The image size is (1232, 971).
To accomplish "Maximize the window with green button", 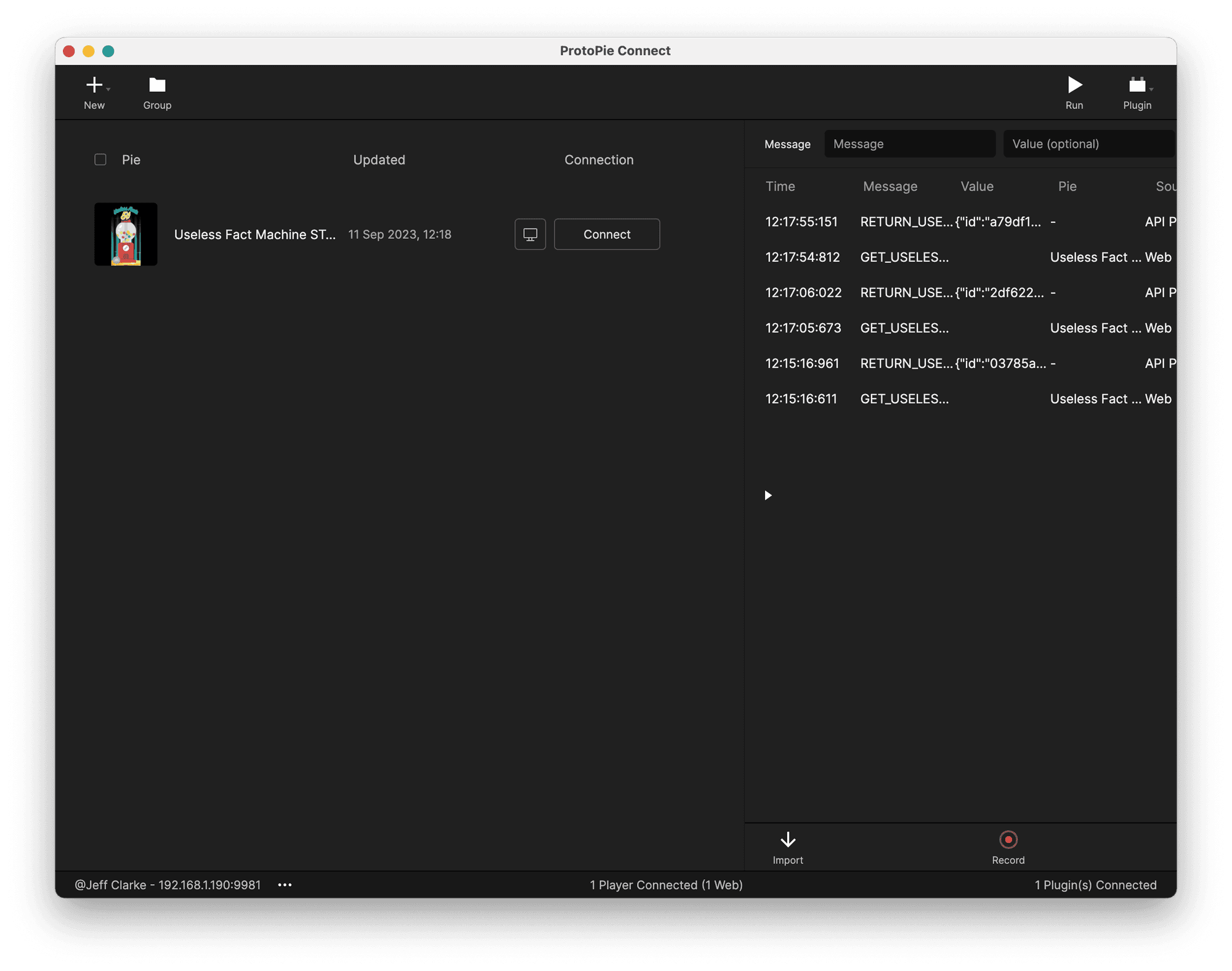I will (108, 51).
